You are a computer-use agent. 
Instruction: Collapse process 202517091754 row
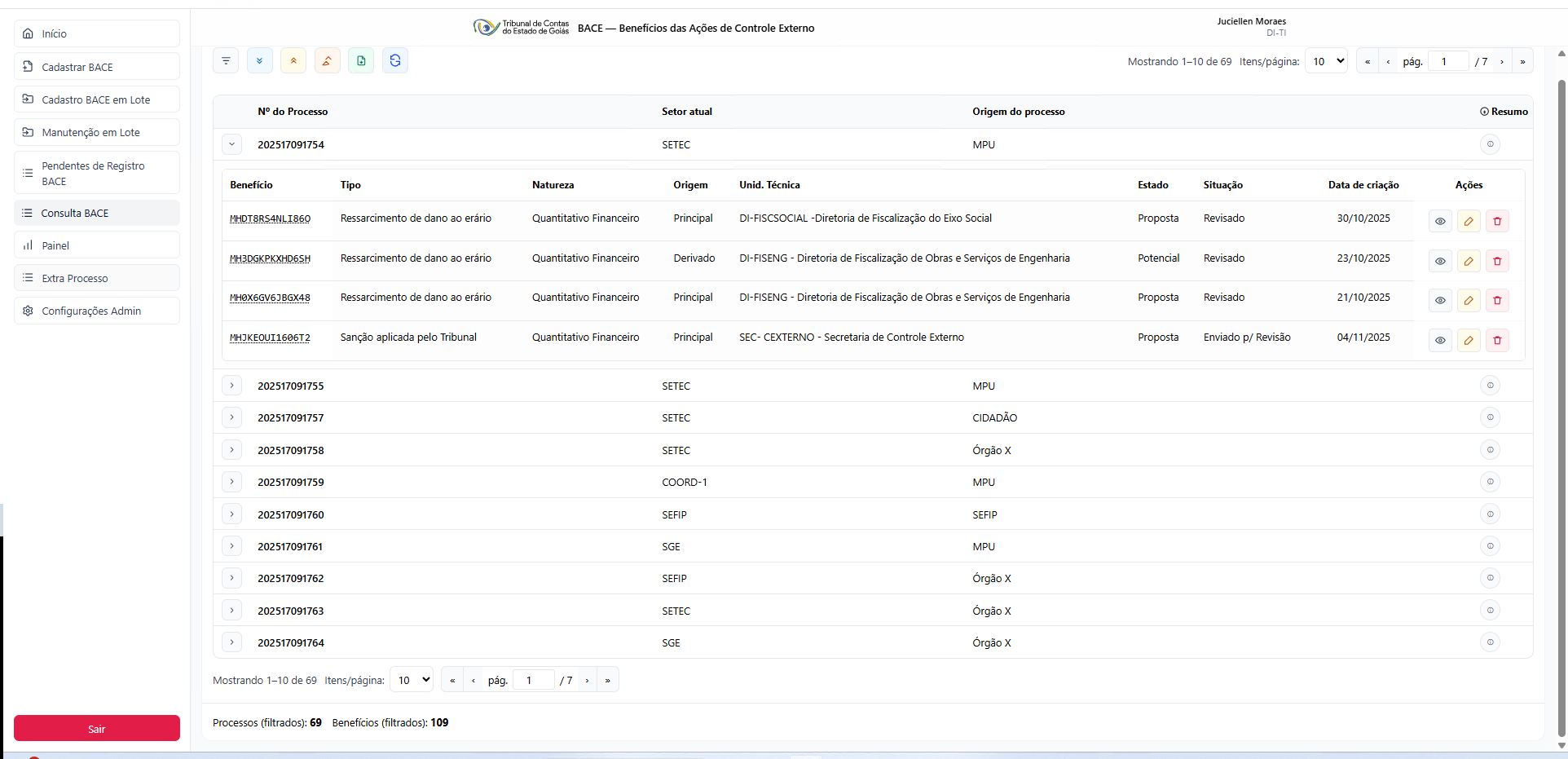232,145
